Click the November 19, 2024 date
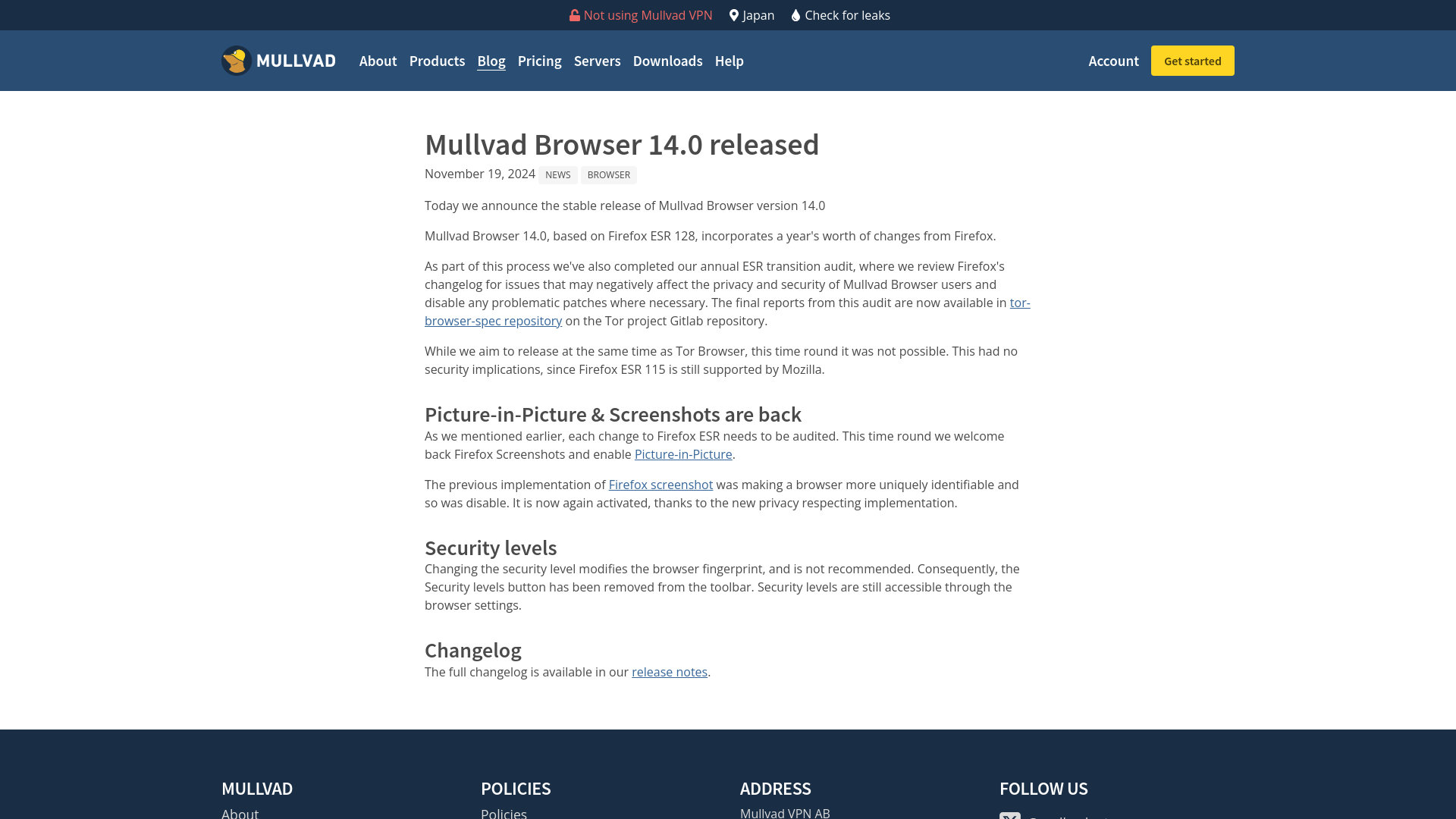 (x=480, y=174)
